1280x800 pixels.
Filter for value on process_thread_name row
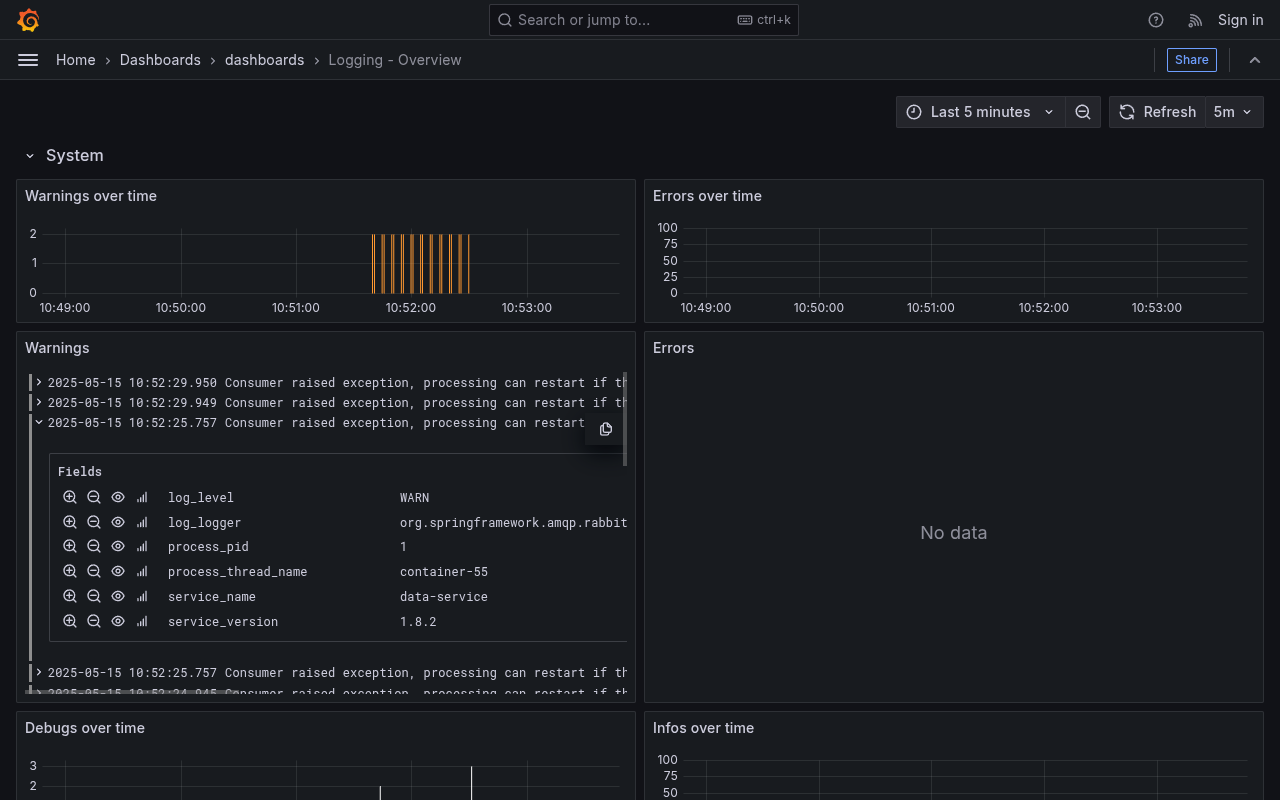(x=70, y=572)
